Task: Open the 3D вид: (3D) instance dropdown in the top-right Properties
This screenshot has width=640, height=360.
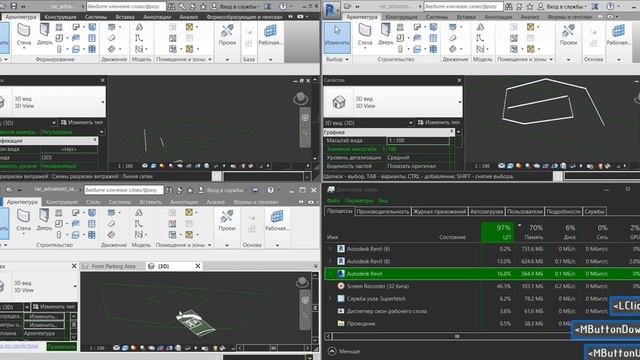Action: point(411,122)
